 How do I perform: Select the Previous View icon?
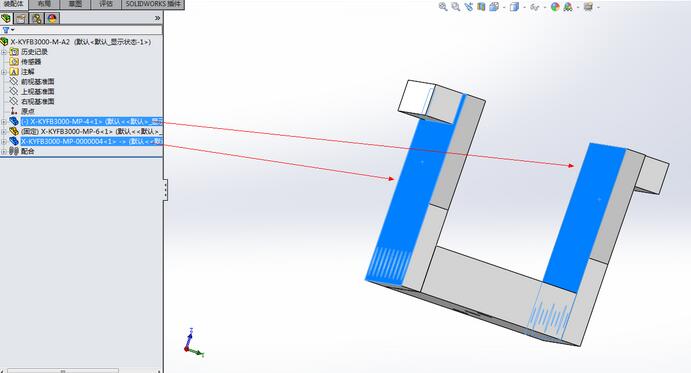tap(468, 7)
